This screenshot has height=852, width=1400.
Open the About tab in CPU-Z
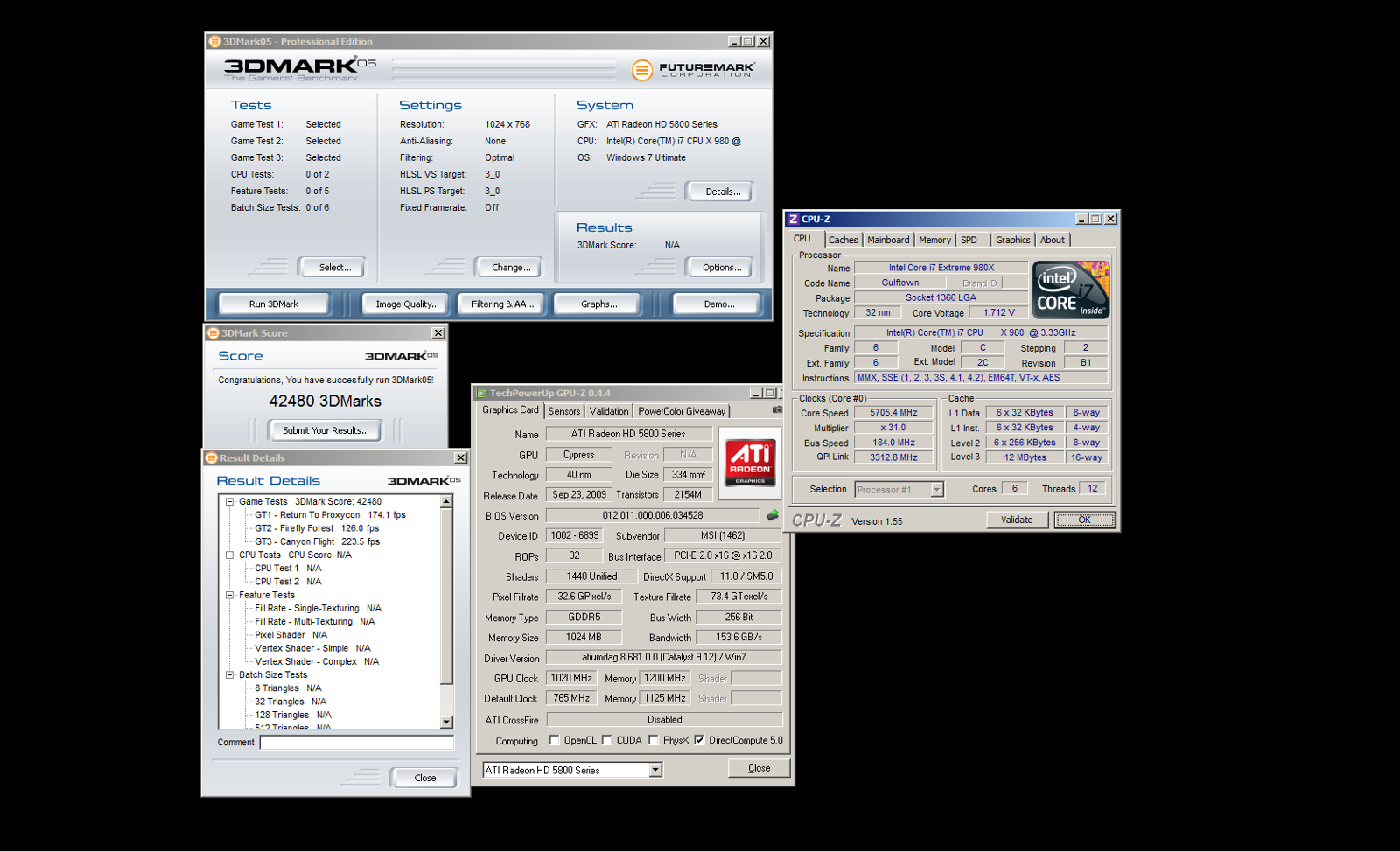click(x=1053, y=240)
